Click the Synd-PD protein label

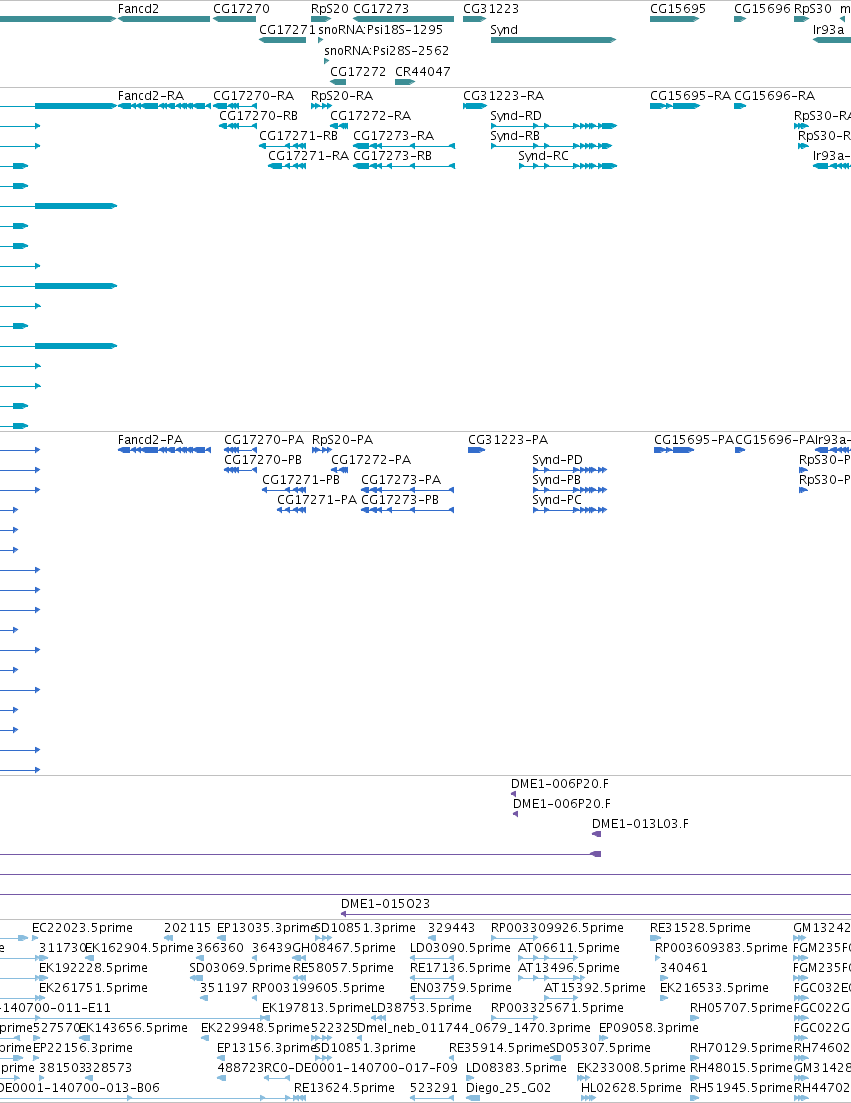(557, 459)
